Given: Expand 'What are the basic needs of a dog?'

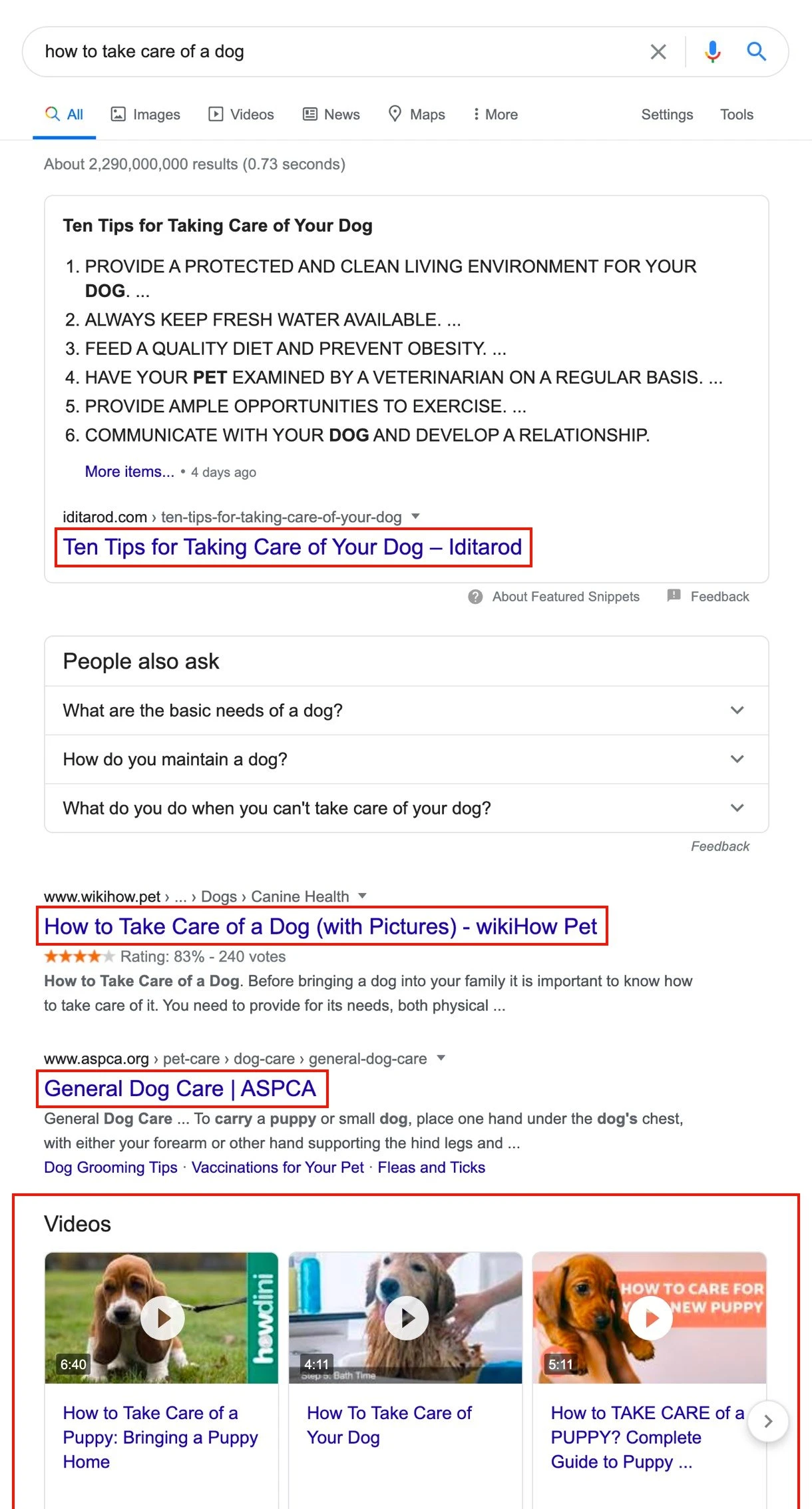Looking at the screenshot, I should [x=737, y=711].
